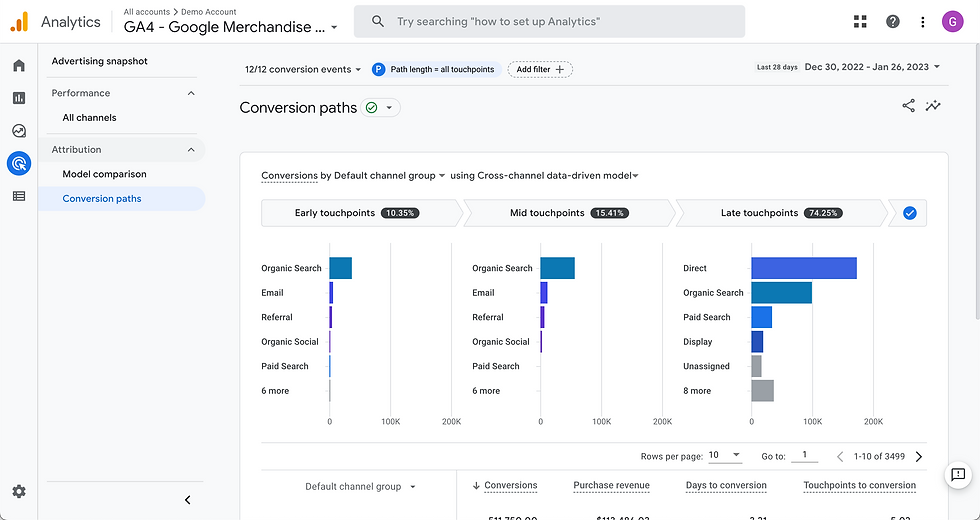
Task: Click the Share this report icon
Action: point(908,106)
